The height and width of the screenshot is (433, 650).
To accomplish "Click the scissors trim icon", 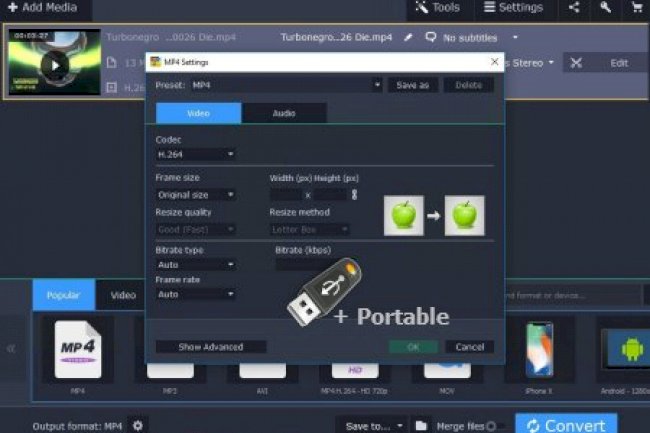I will pos(576,63).
